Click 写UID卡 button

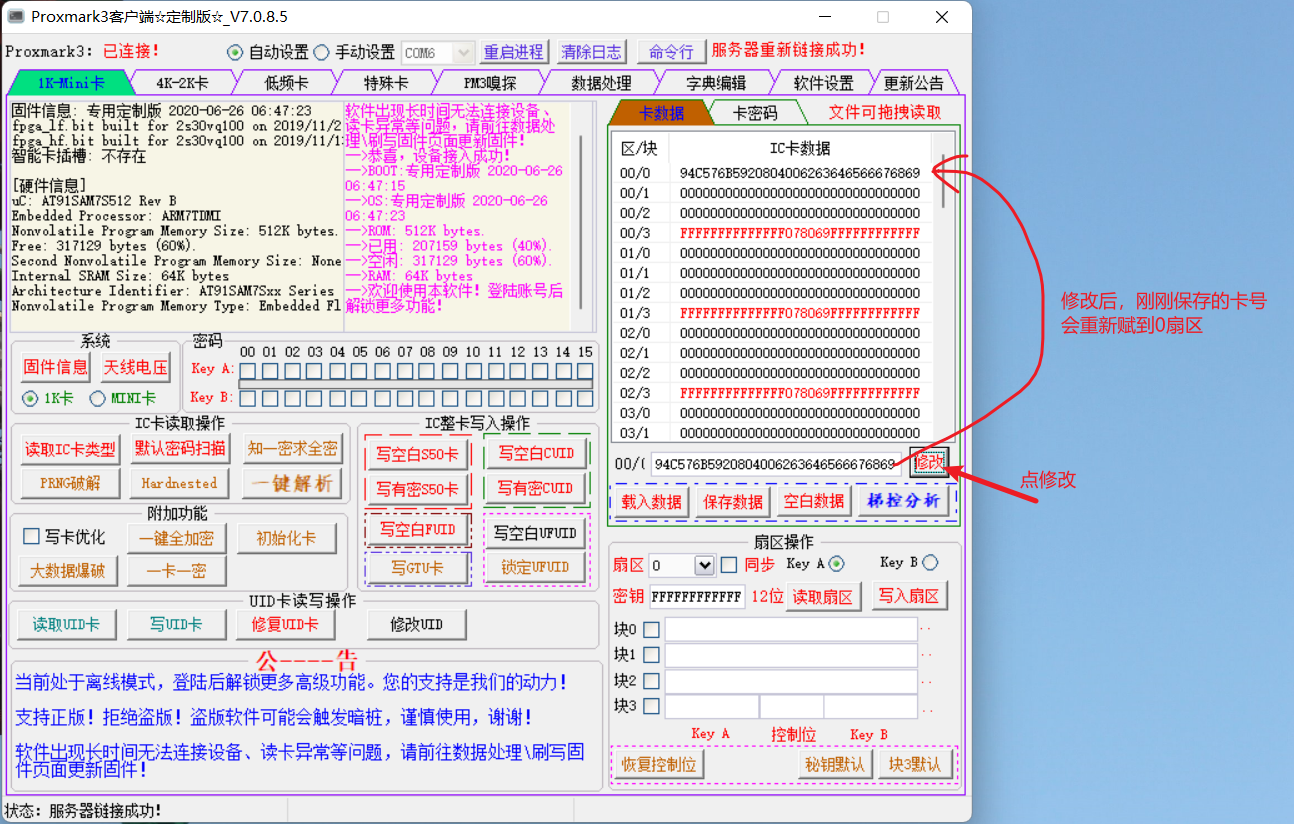tap(176, 624)
